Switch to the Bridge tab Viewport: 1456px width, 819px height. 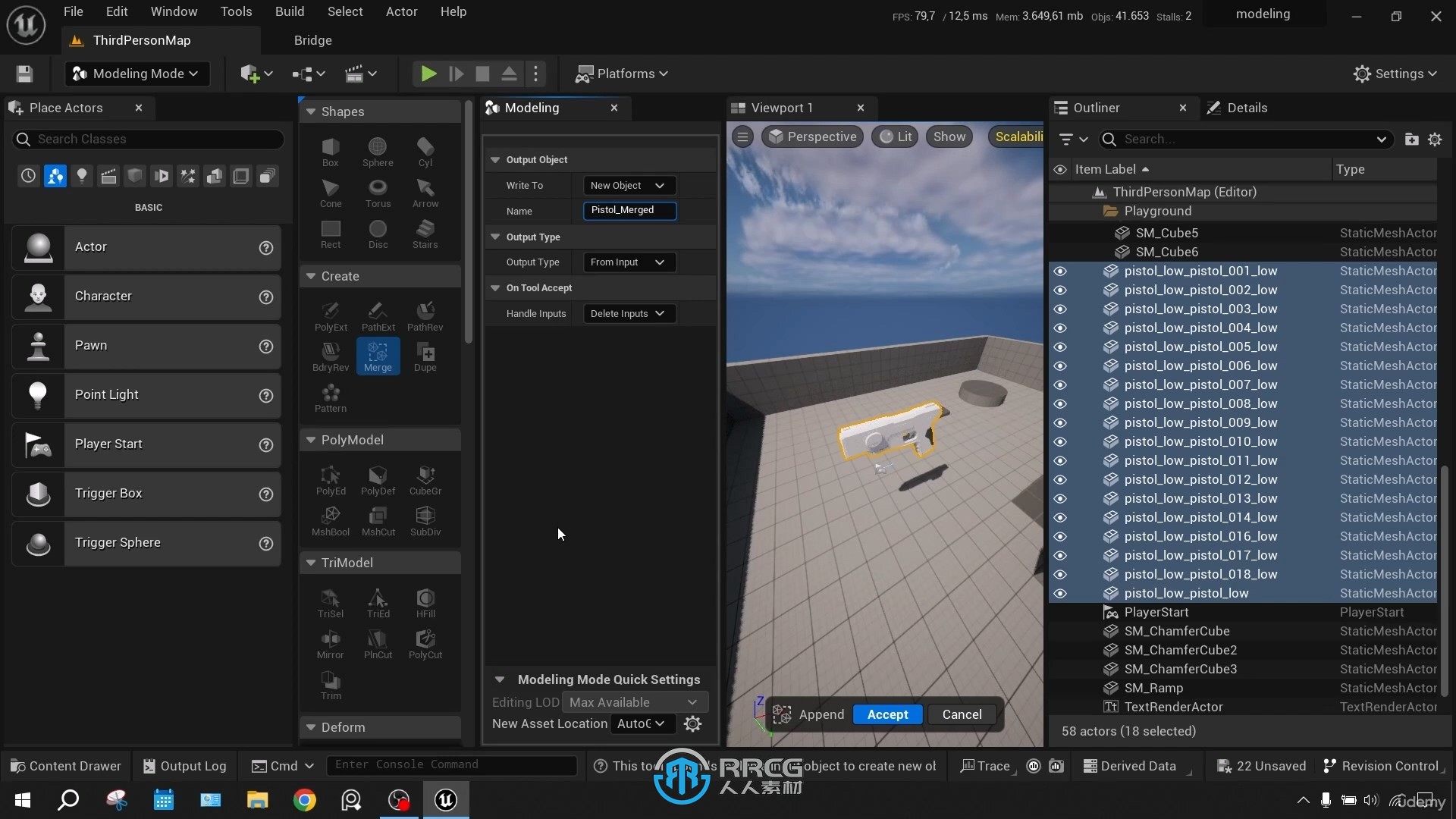(x=313, y=40)
